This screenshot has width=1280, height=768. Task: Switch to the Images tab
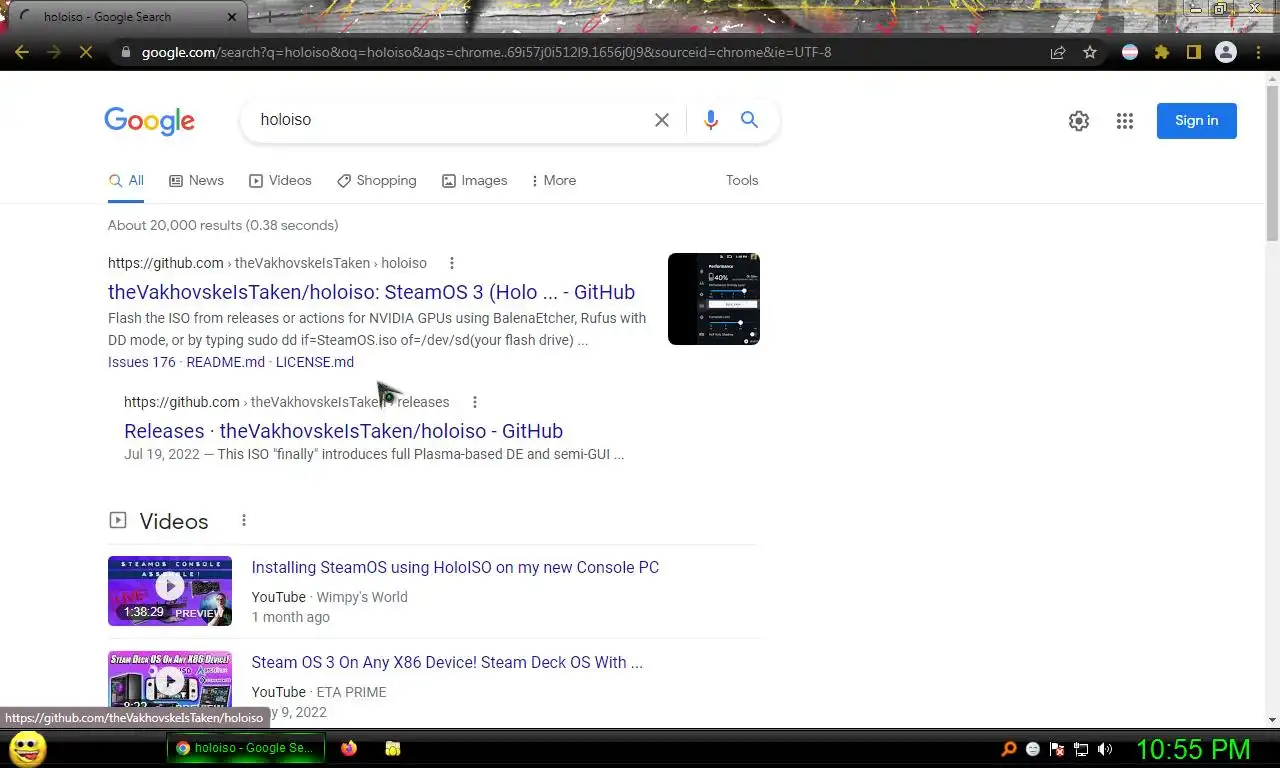[474, 181]
